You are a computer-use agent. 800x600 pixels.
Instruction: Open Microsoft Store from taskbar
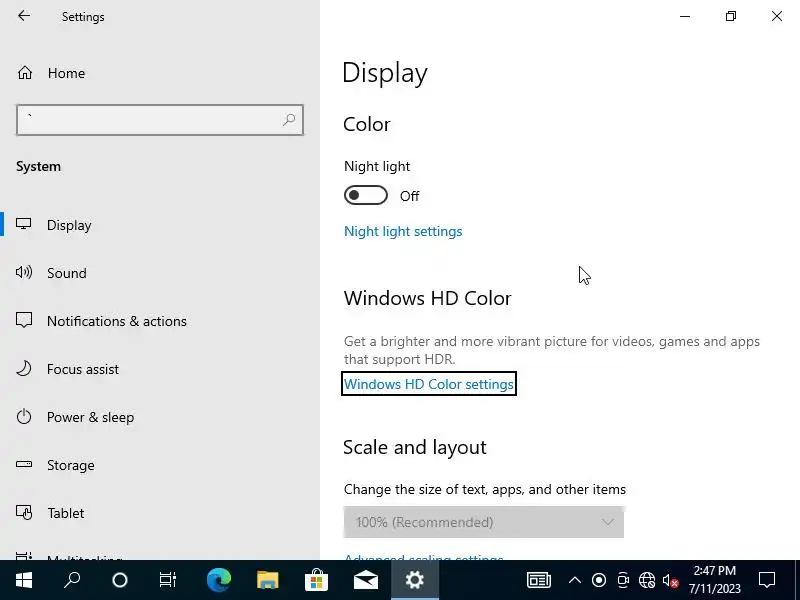(316, 580)
